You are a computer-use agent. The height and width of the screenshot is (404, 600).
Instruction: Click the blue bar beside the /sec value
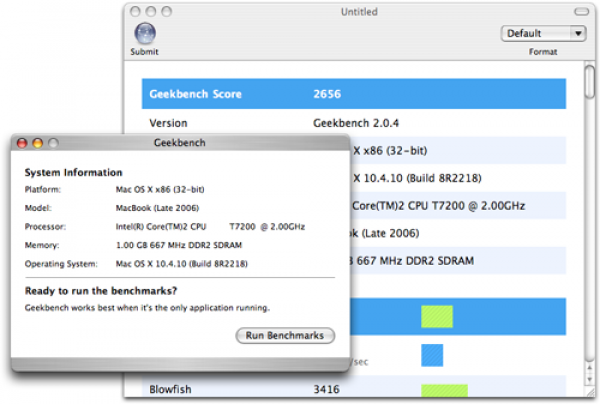(432, 355)
